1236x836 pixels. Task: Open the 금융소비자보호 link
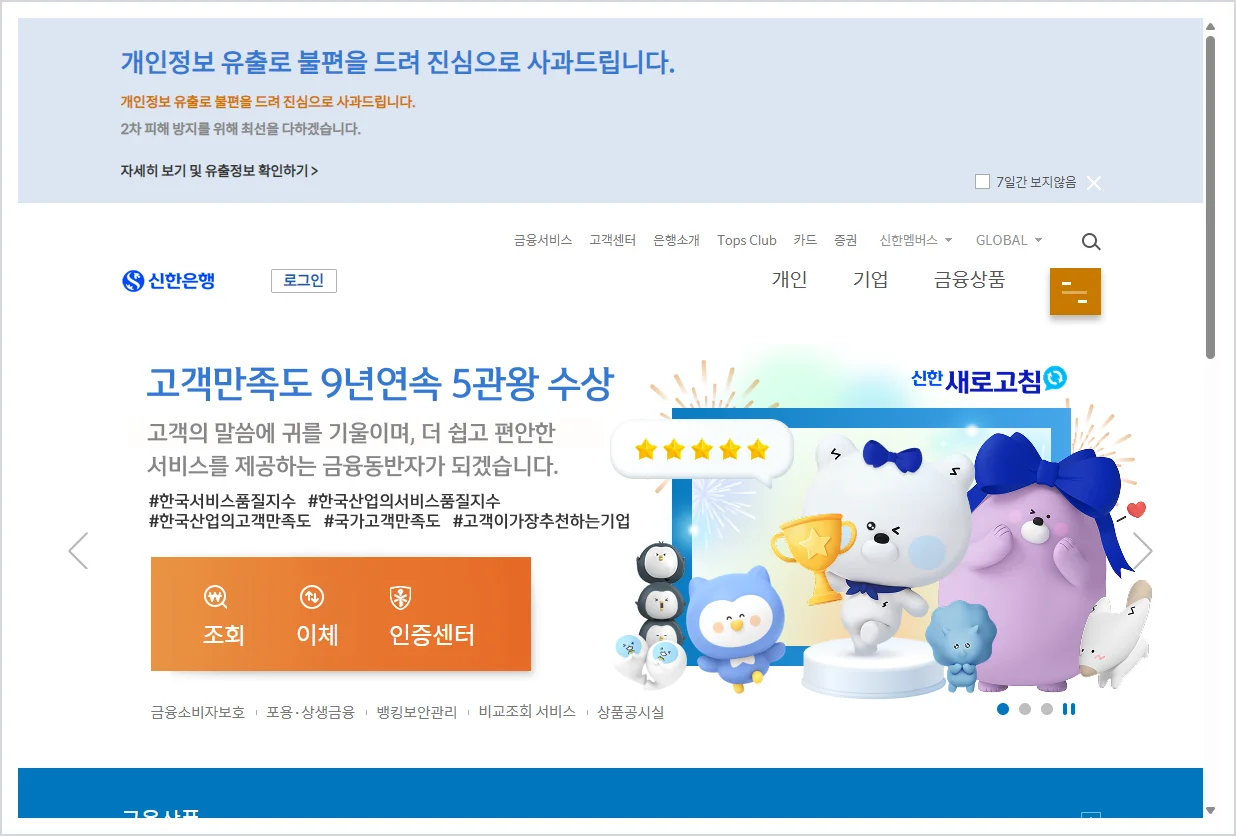click(198, 712)
